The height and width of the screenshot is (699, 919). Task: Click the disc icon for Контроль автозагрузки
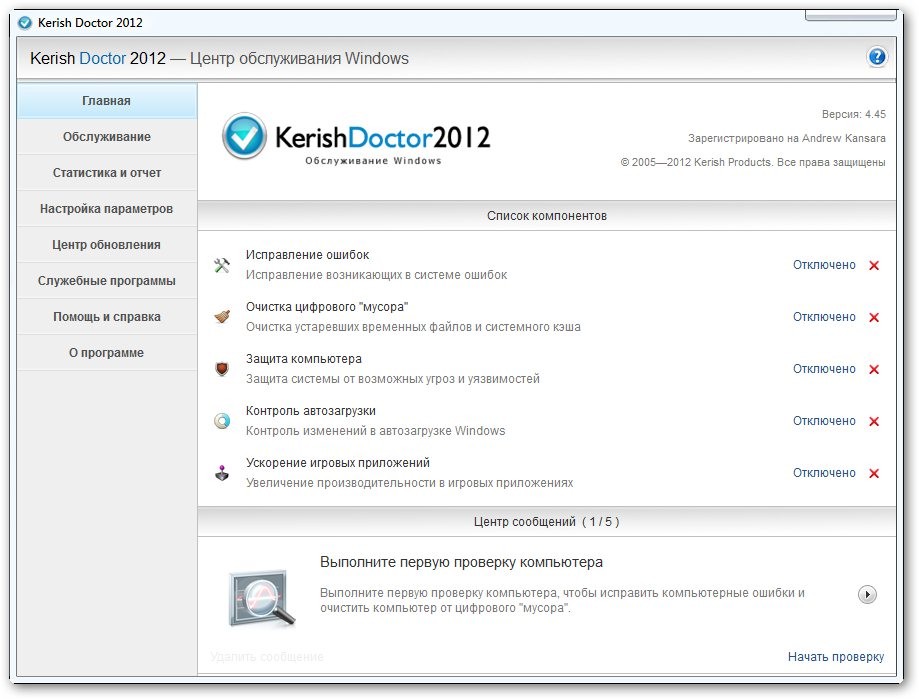222,421
